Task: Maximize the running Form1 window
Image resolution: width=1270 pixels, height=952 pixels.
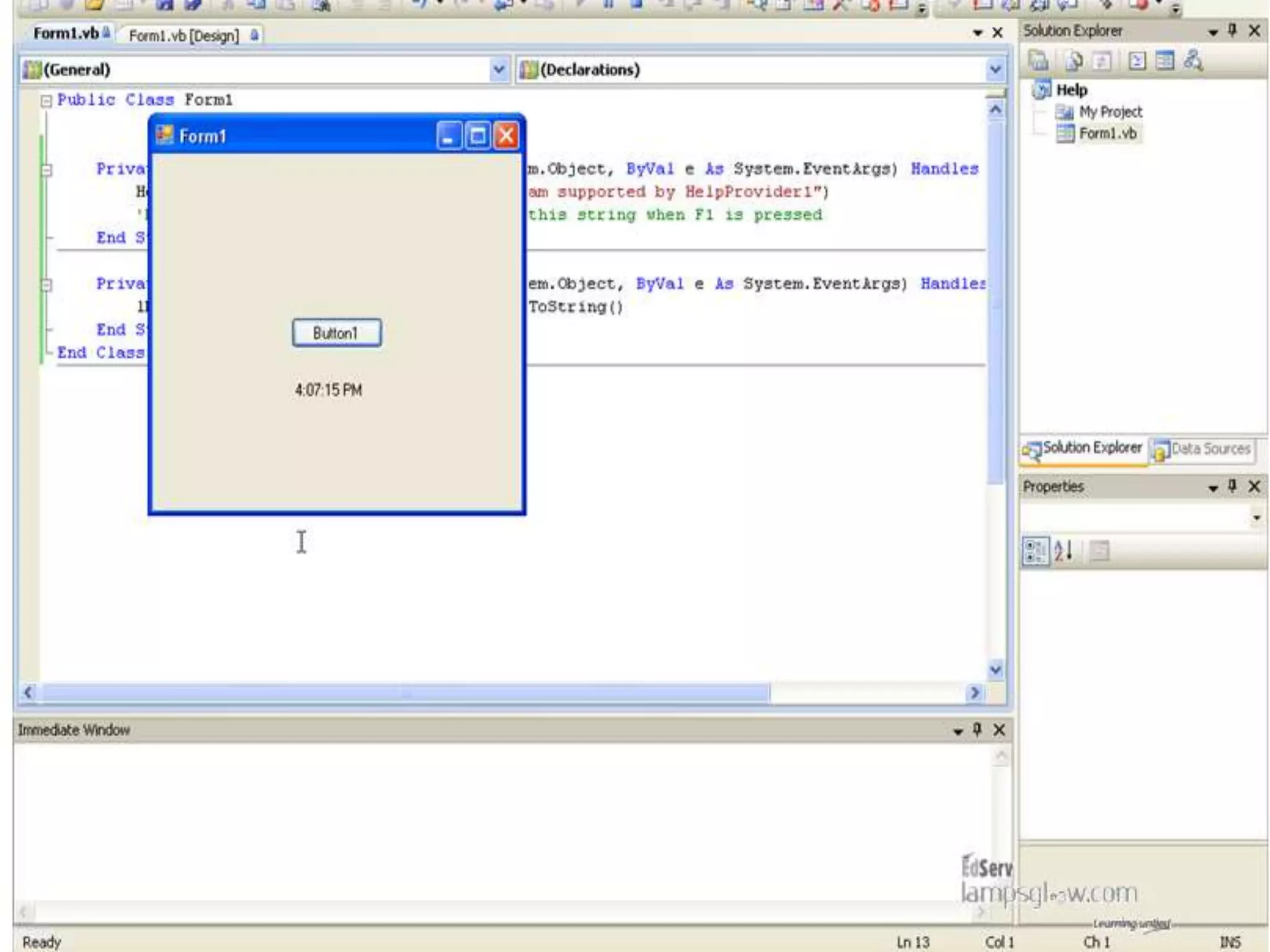Action: tap(477, 136)
